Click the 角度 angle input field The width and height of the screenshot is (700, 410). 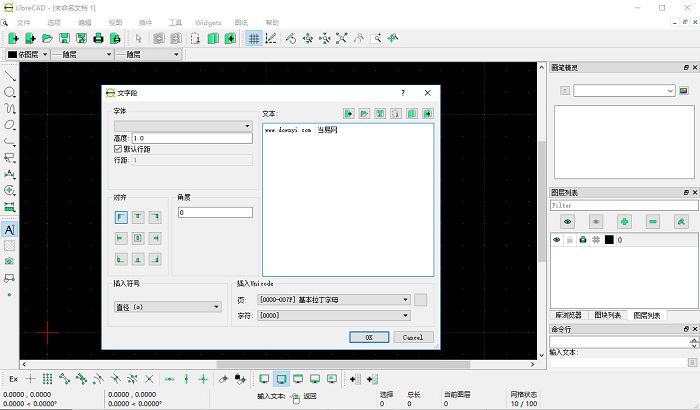tap(214, 213)
